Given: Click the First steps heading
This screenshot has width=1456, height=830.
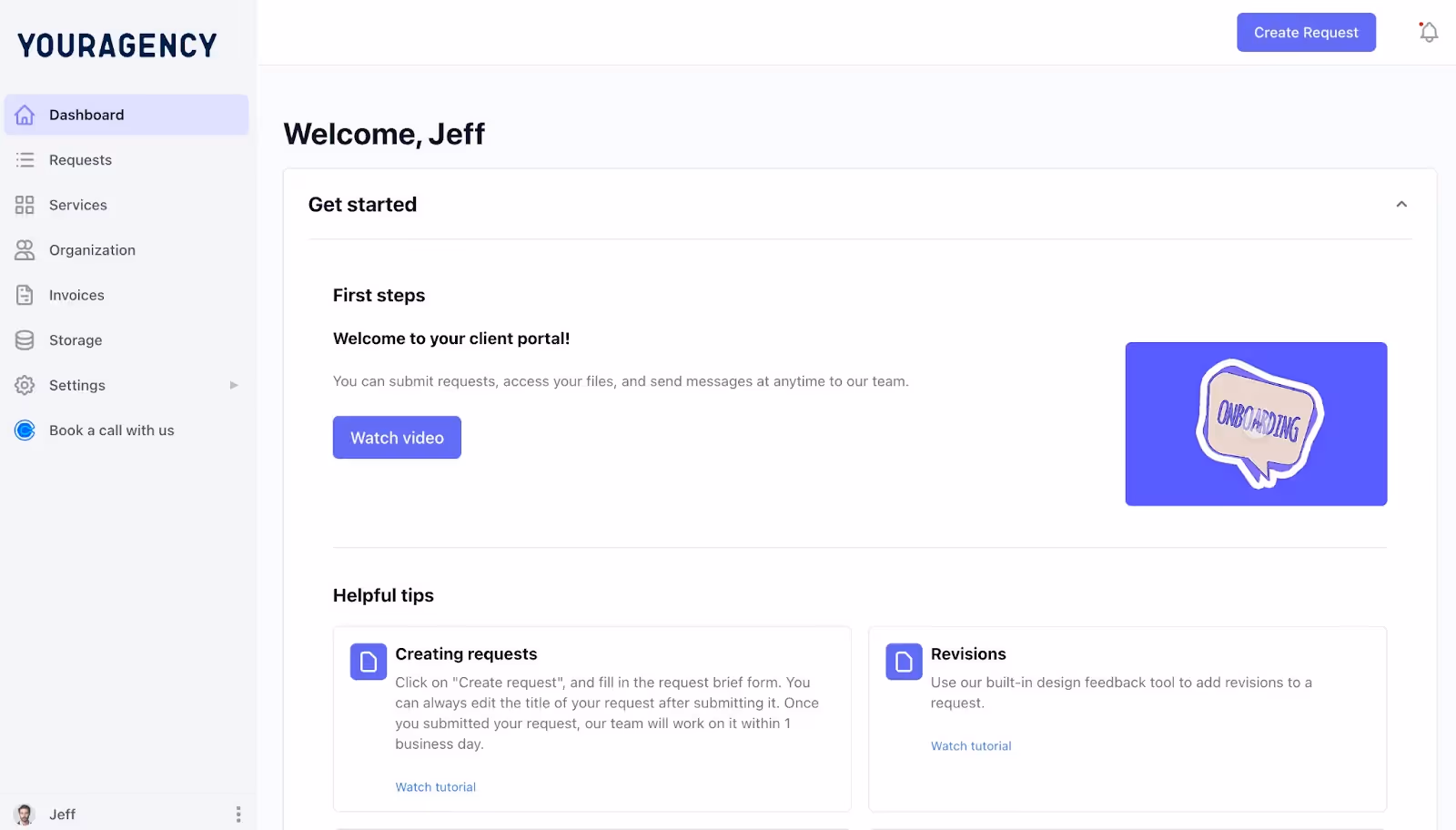Looking at the screenshot, I should click(x=379, y=295).
